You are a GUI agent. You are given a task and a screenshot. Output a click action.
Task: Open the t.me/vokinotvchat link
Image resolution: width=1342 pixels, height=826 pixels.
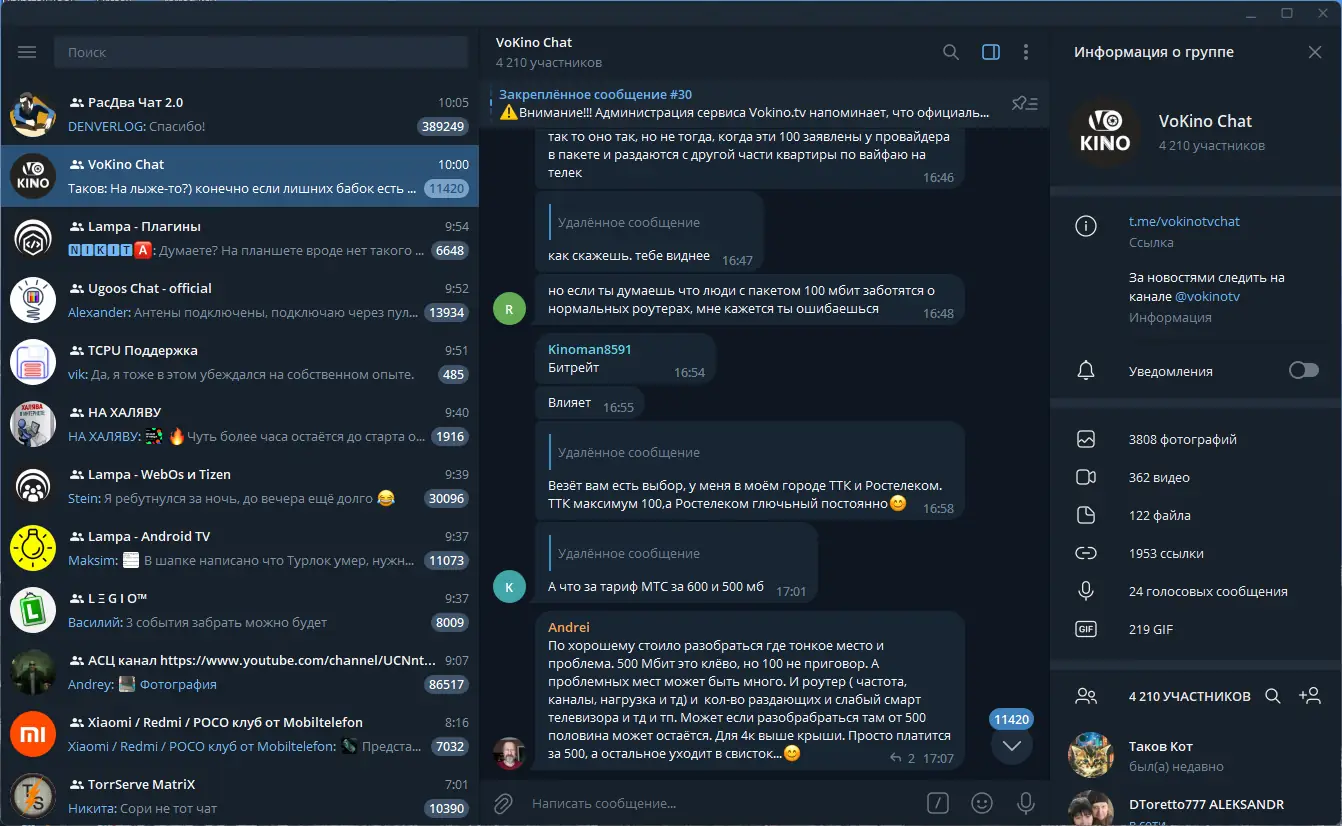(1184, 221)
